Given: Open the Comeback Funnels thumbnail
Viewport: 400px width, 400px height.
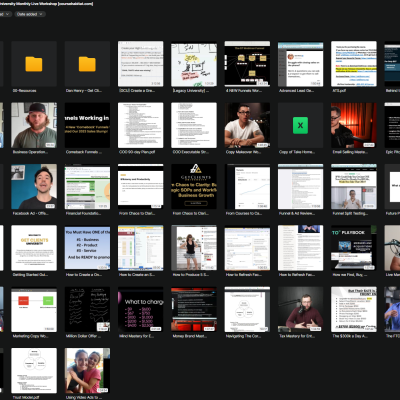Looking at the screenshot, I should [87, 125].
